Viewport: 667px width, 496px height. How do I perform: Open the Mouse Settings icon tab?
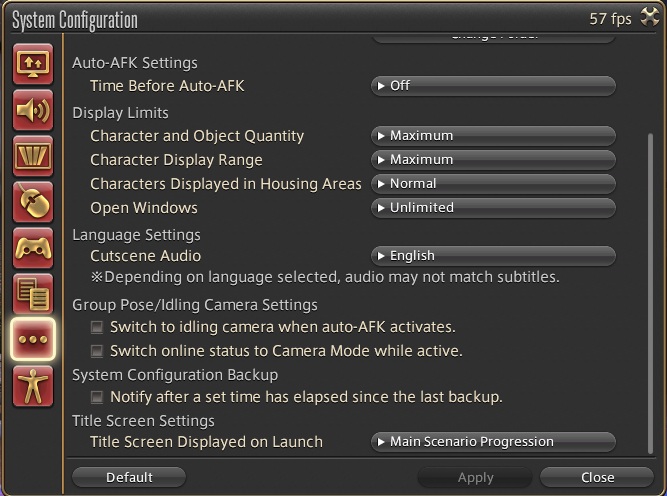click(x=33, y=202)
